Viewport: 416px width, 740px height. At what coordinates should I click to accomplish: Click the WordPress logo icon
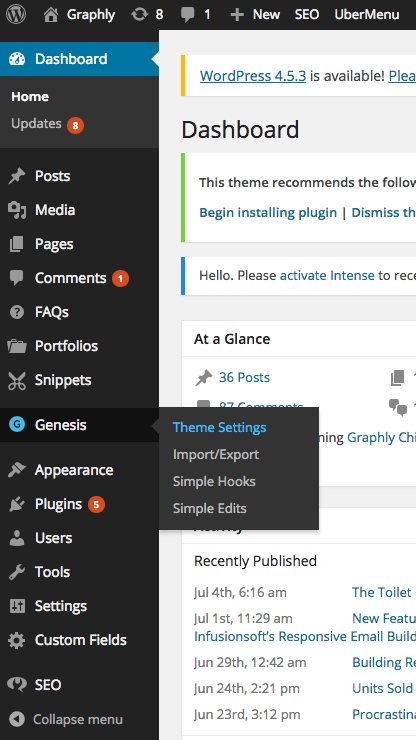pyautogui.click(x=16, y=14)
